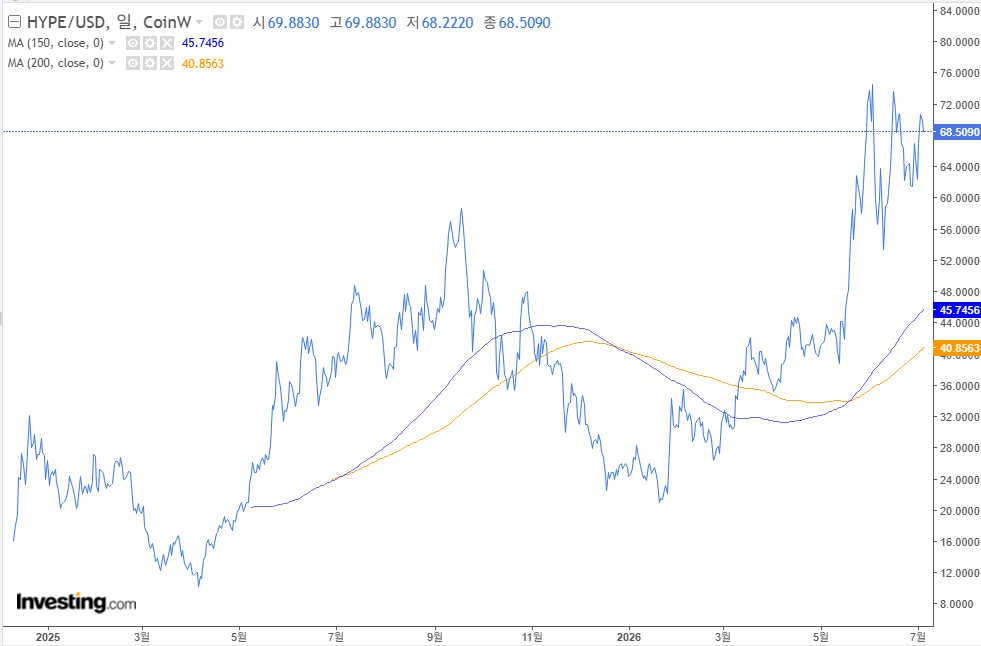Click the 36.0000 price axis label

(960, 386)
